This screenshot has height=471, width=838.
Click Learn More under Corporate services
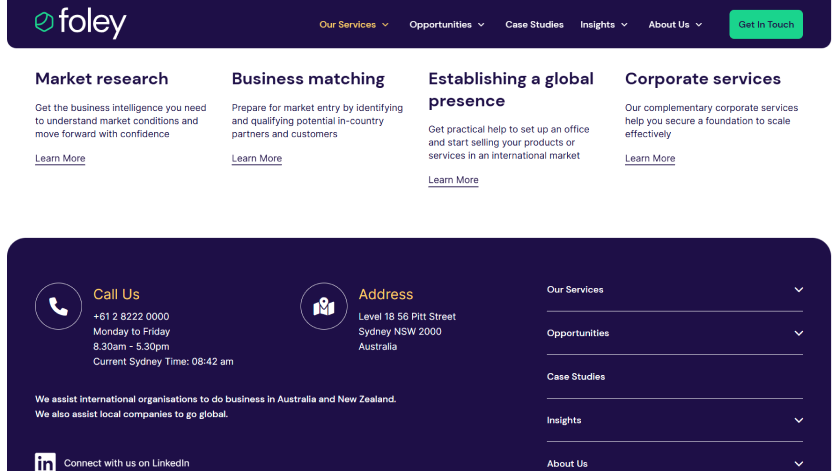coord(650,158)
